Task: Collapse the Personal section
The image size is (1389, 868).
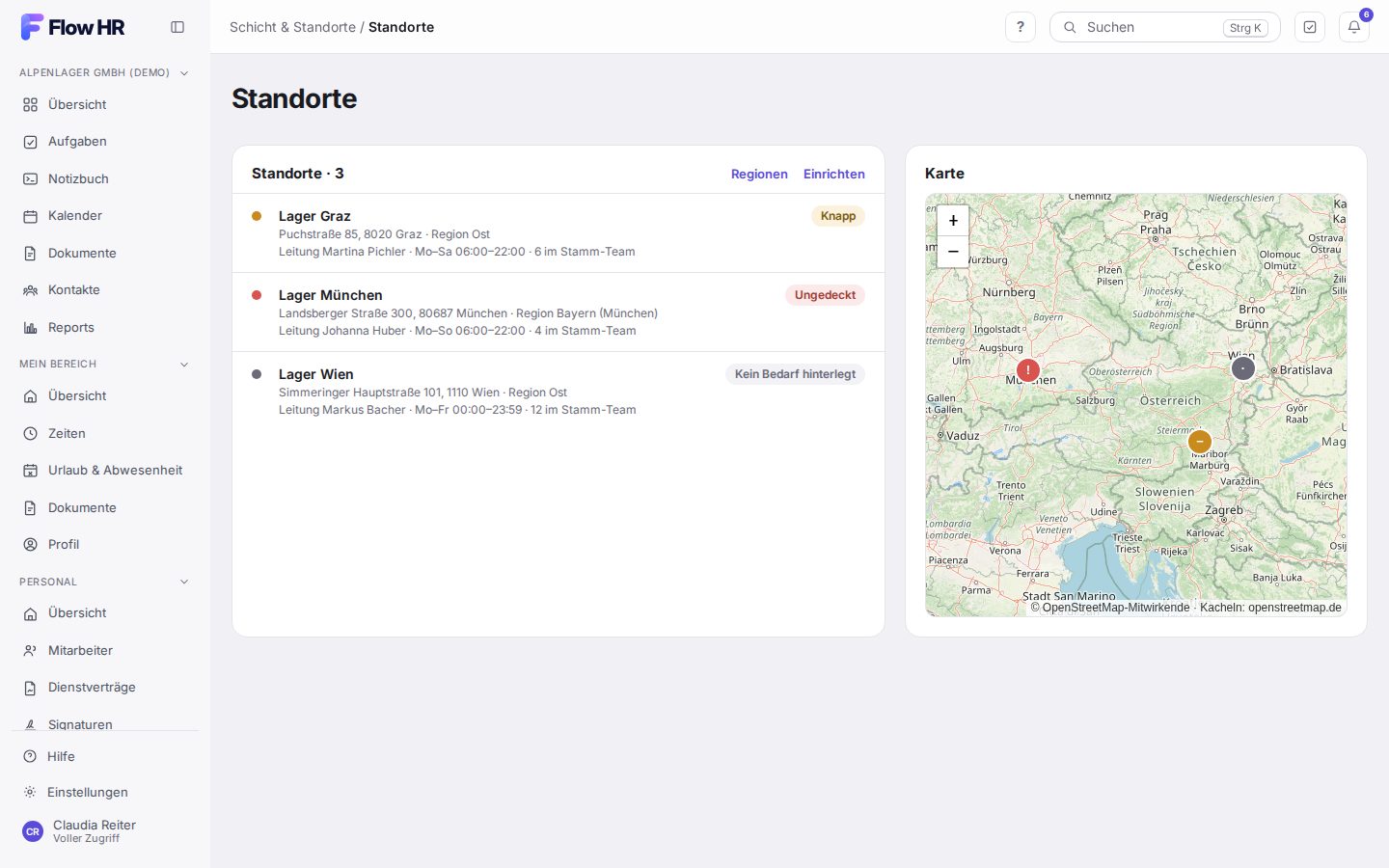Action: pos(104,582)
